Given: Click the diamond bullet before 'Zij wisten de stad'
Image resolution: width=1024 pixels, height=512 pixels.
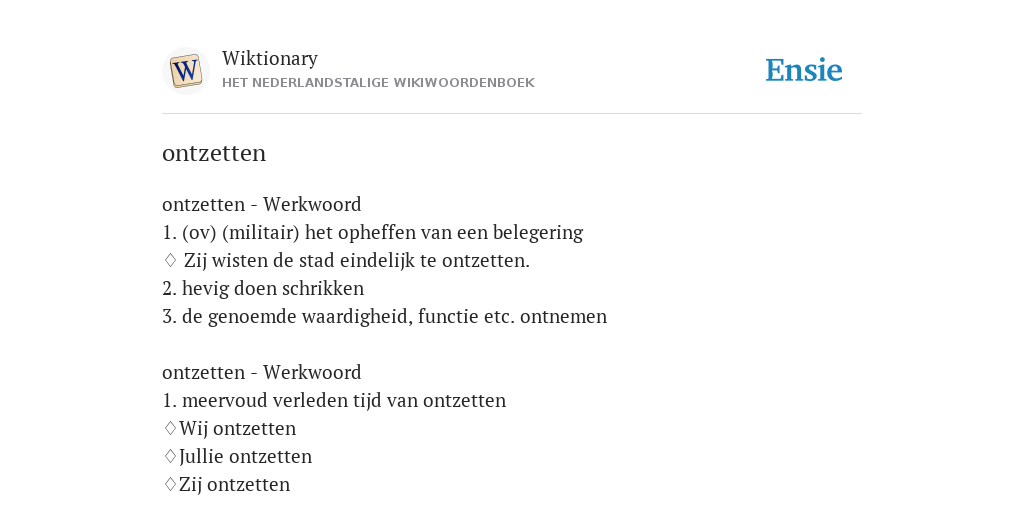Looking at the screenshot, I should 170,261.
